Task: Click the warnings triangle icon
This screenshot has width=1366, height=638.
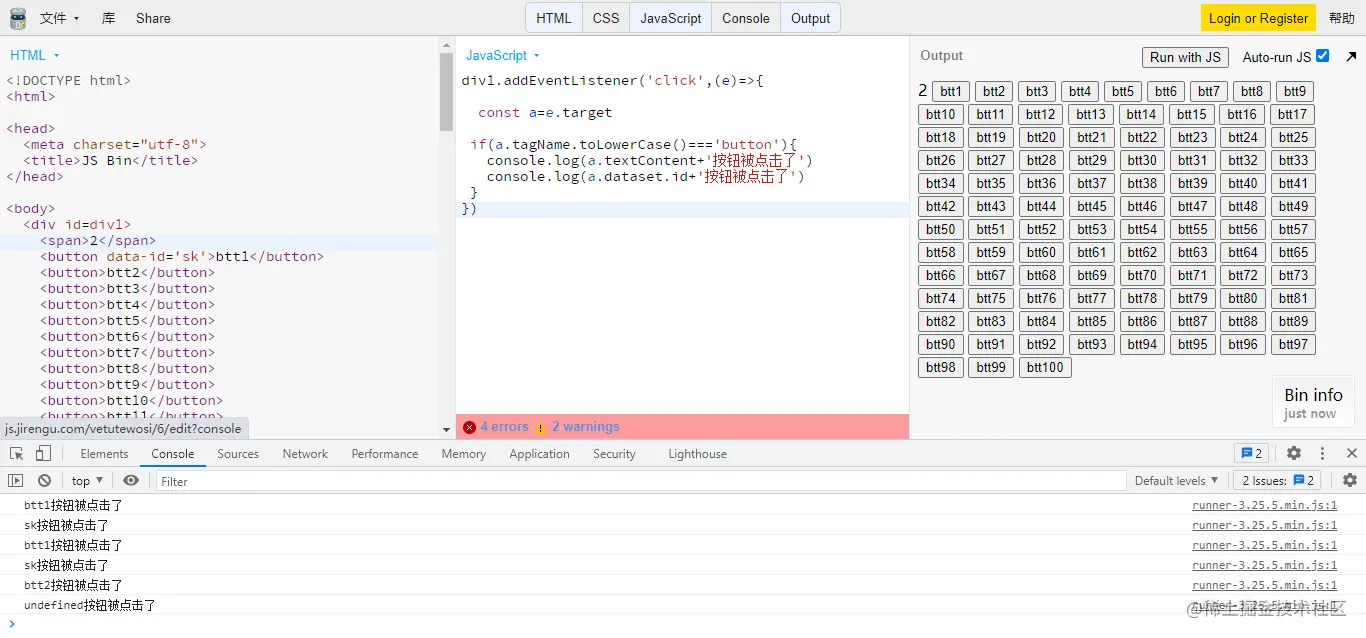Action: point(541,427)
